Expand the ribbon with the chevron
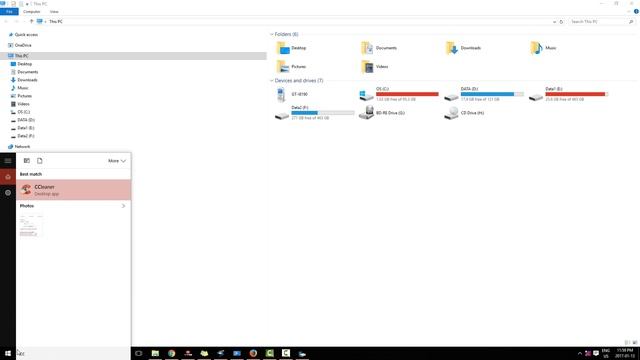The width and height of the screenshot is (640, 360). click(629, 11)
